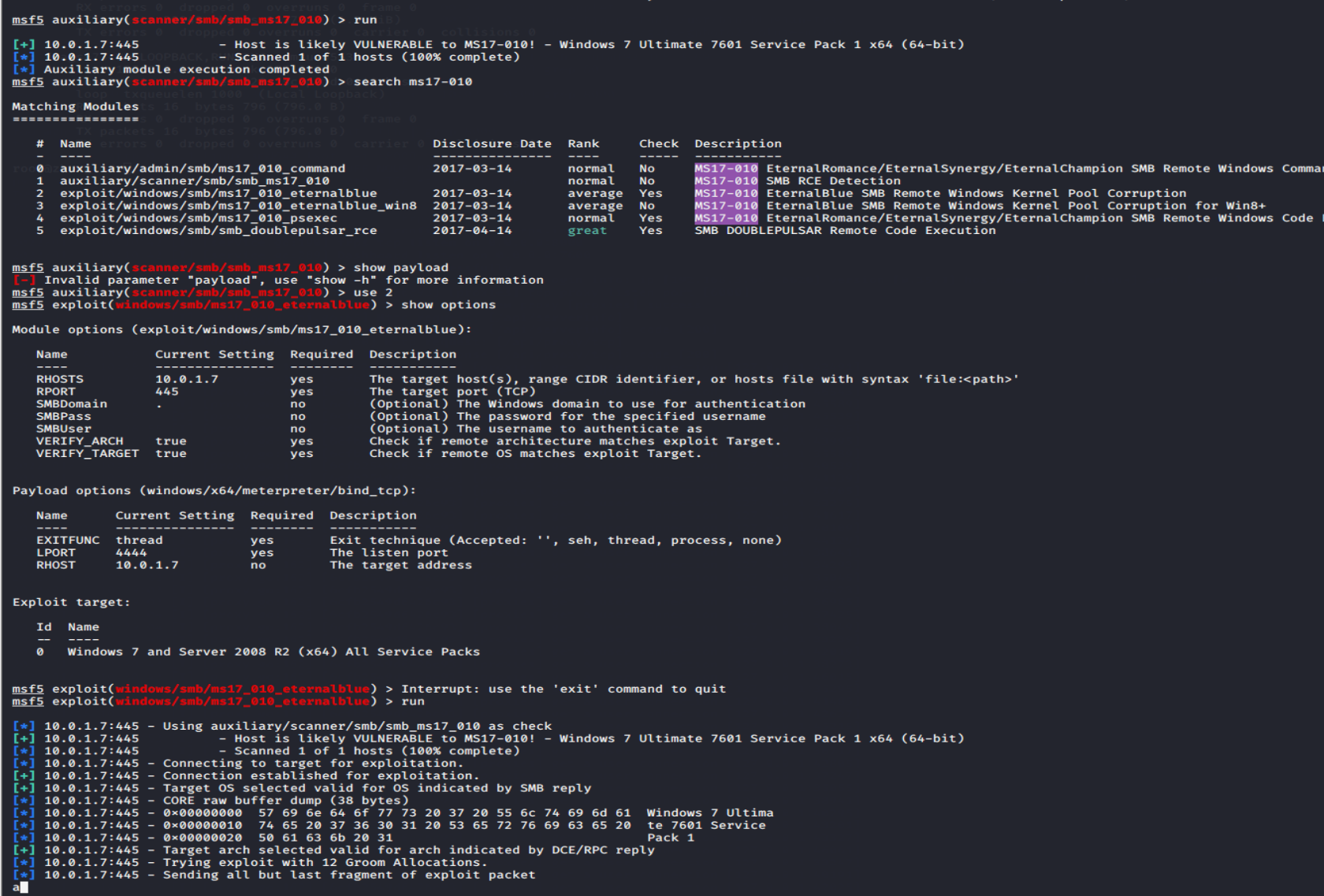
Task: Click target 'Windows 7 and Server 2008 R2 (x64) All Service Packs'
Action: [274, 652]
